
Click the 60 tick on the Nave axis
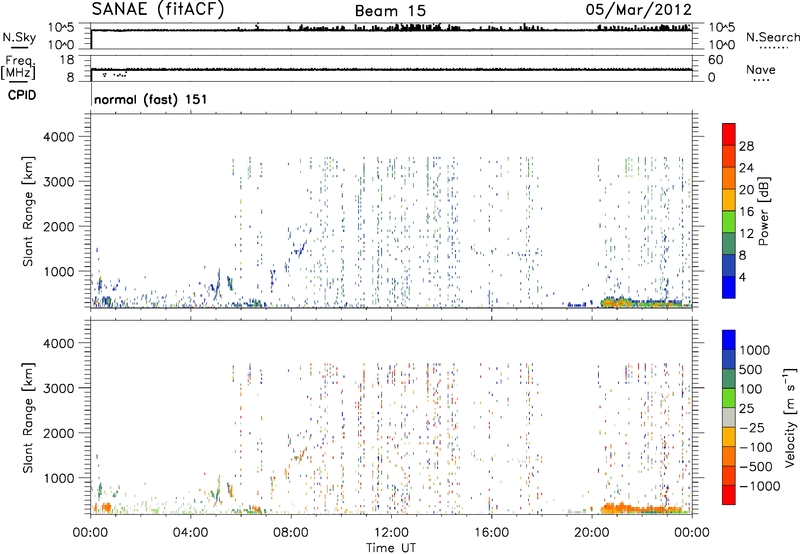click(x=716, y=60)
